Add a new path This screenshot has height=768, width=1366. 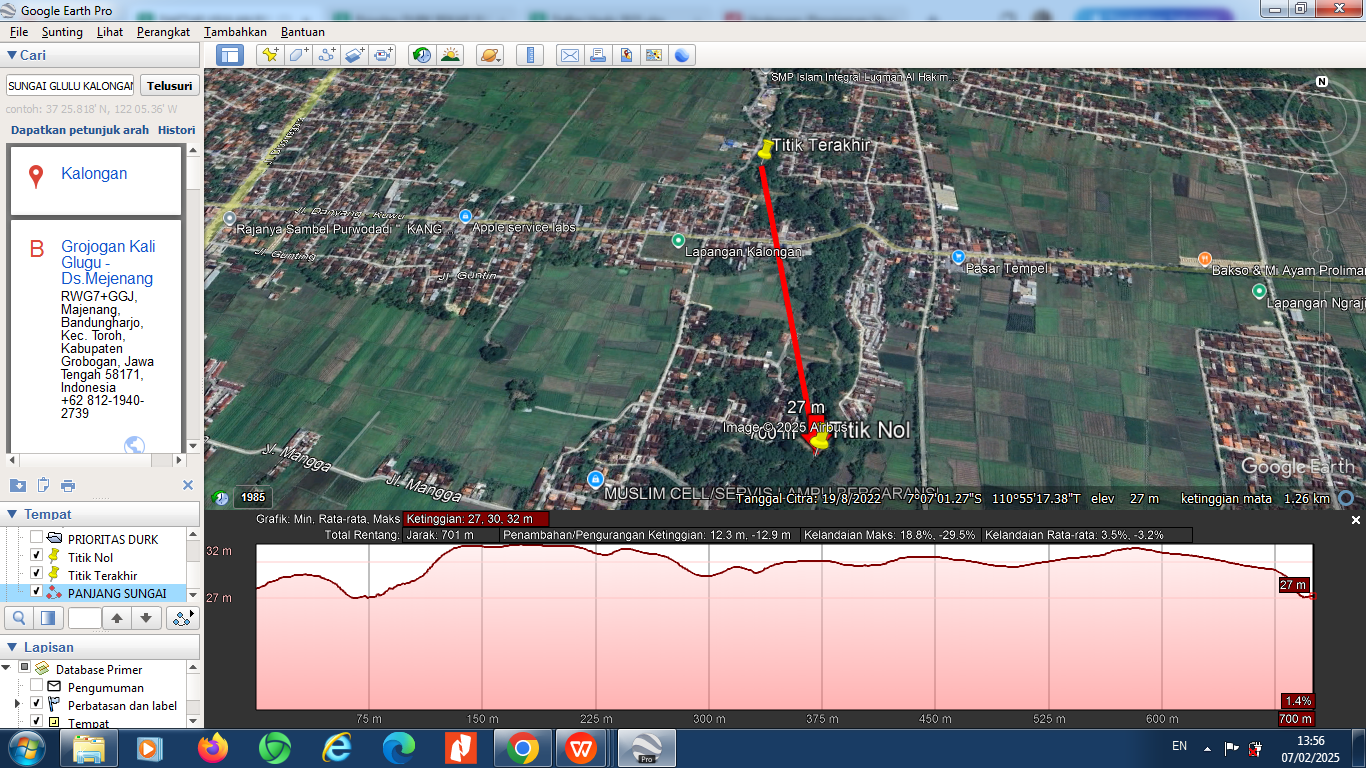click(x=327, y=55)
